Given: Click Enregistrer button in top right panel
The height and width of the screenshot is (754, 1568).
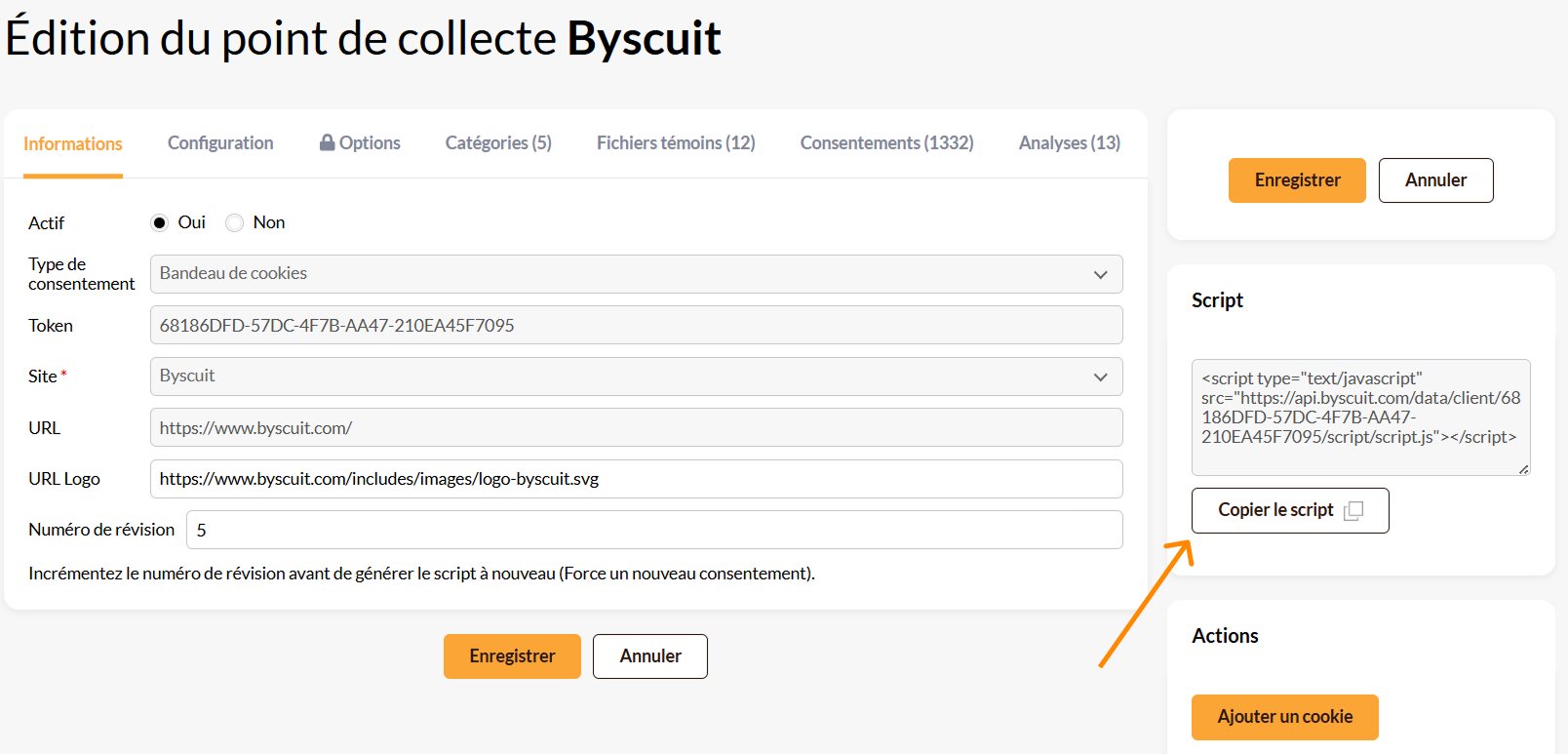Looking at the screenshot, I should coord(1297,180).
